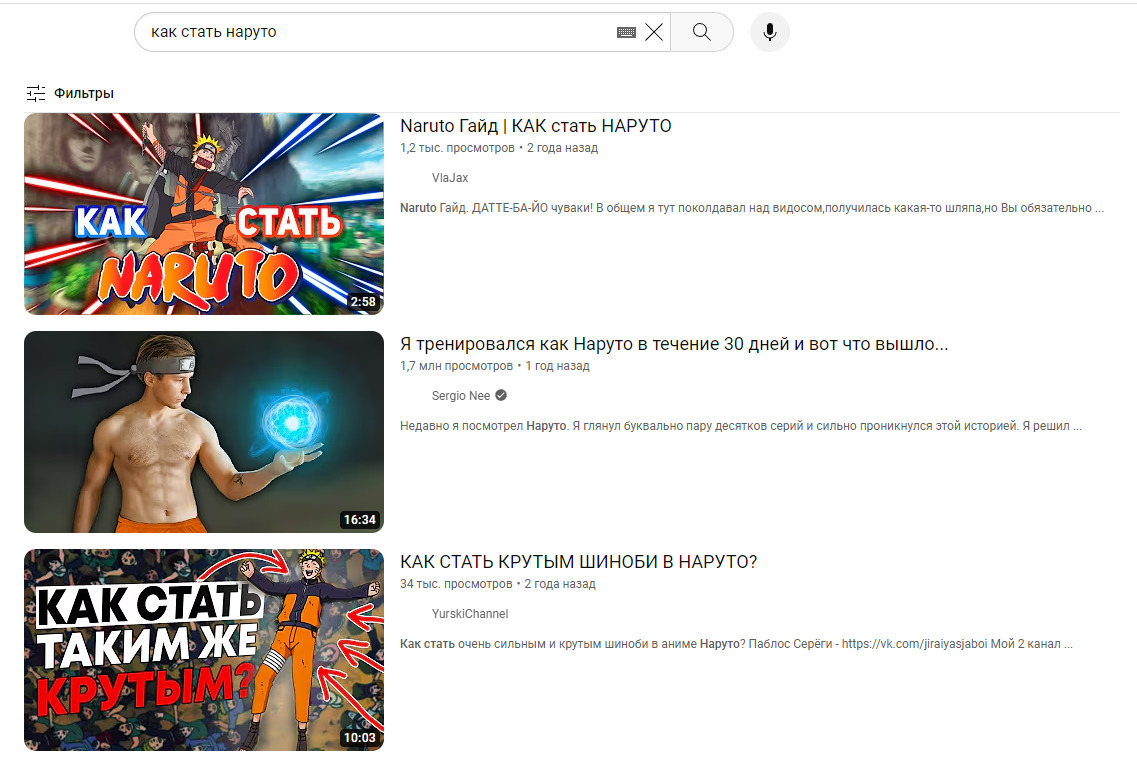Click the description 'Как стать очень сильным'
This screenshot has width=1137, height=768.
736,644
